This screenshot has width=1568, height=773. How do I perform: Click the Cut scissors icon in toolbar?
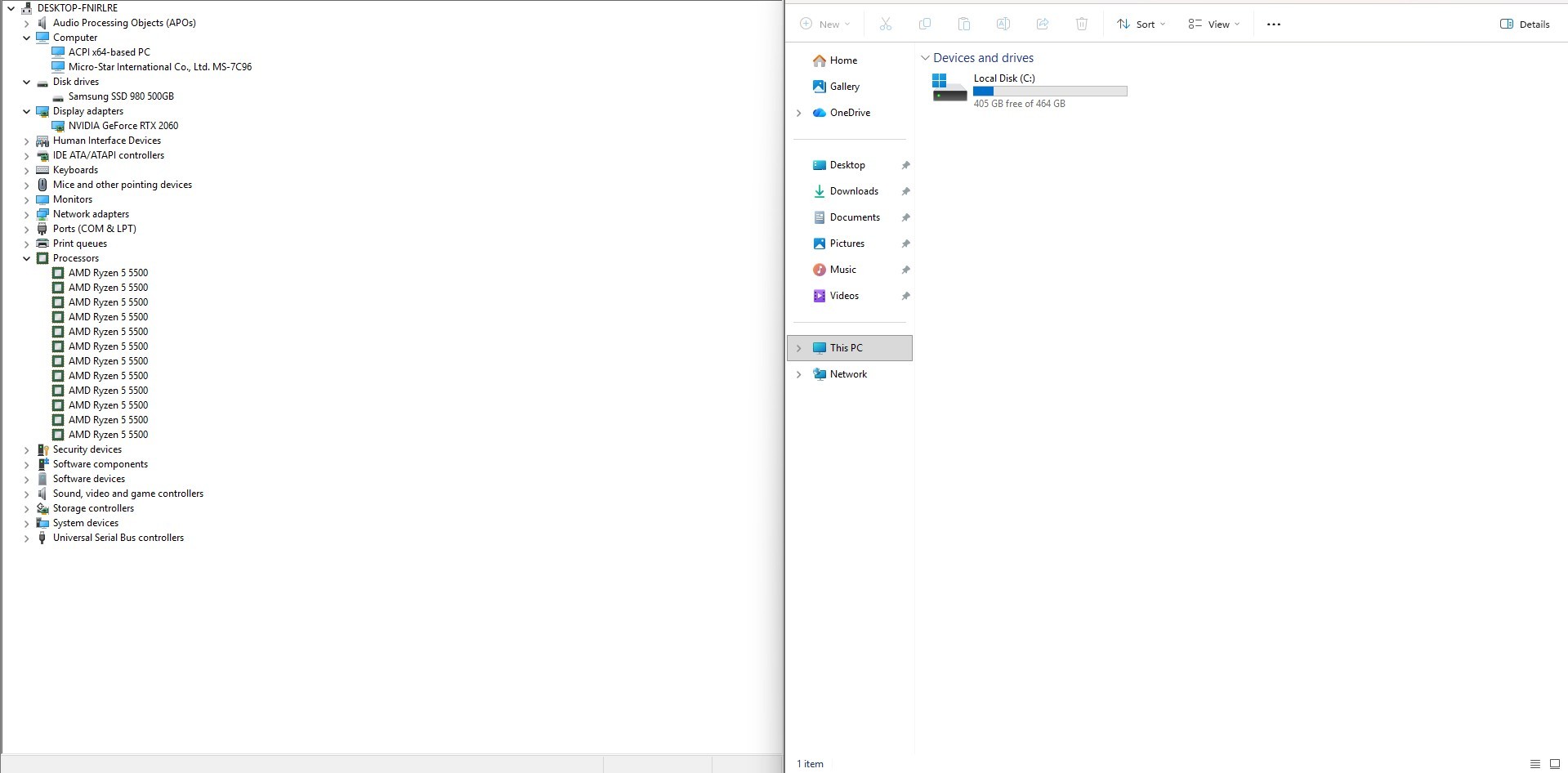pyautogui.click(x=885, y=25)
